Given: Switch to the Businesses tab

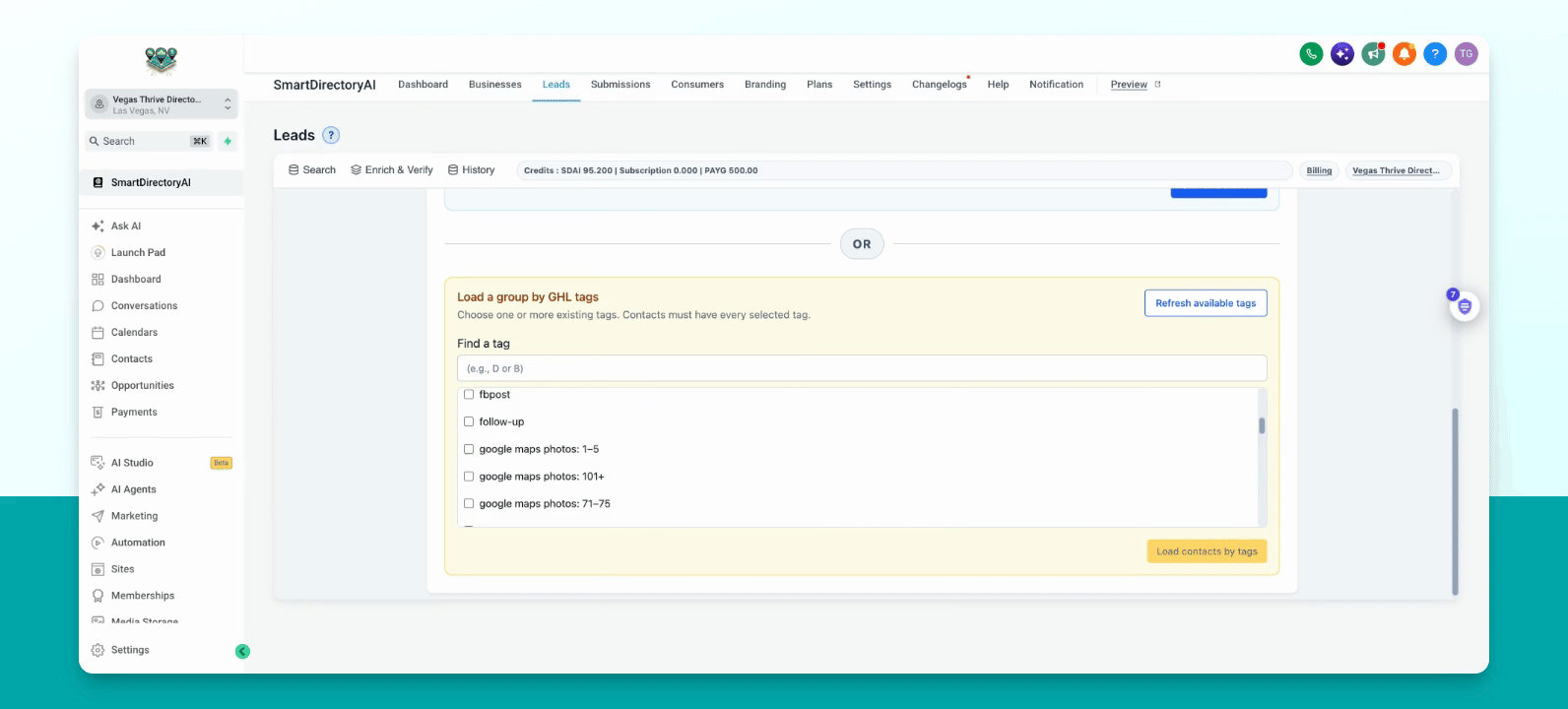Looking at the screenshot, I should click(495, 85).
